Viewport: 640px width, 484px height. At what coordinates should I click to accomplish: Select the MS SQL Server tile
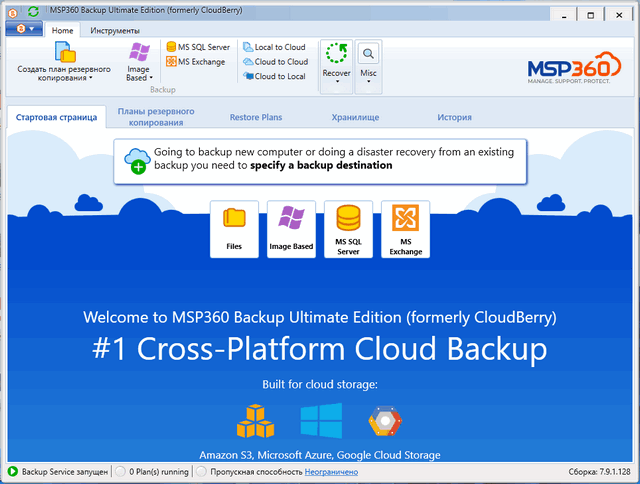(348, 228)
